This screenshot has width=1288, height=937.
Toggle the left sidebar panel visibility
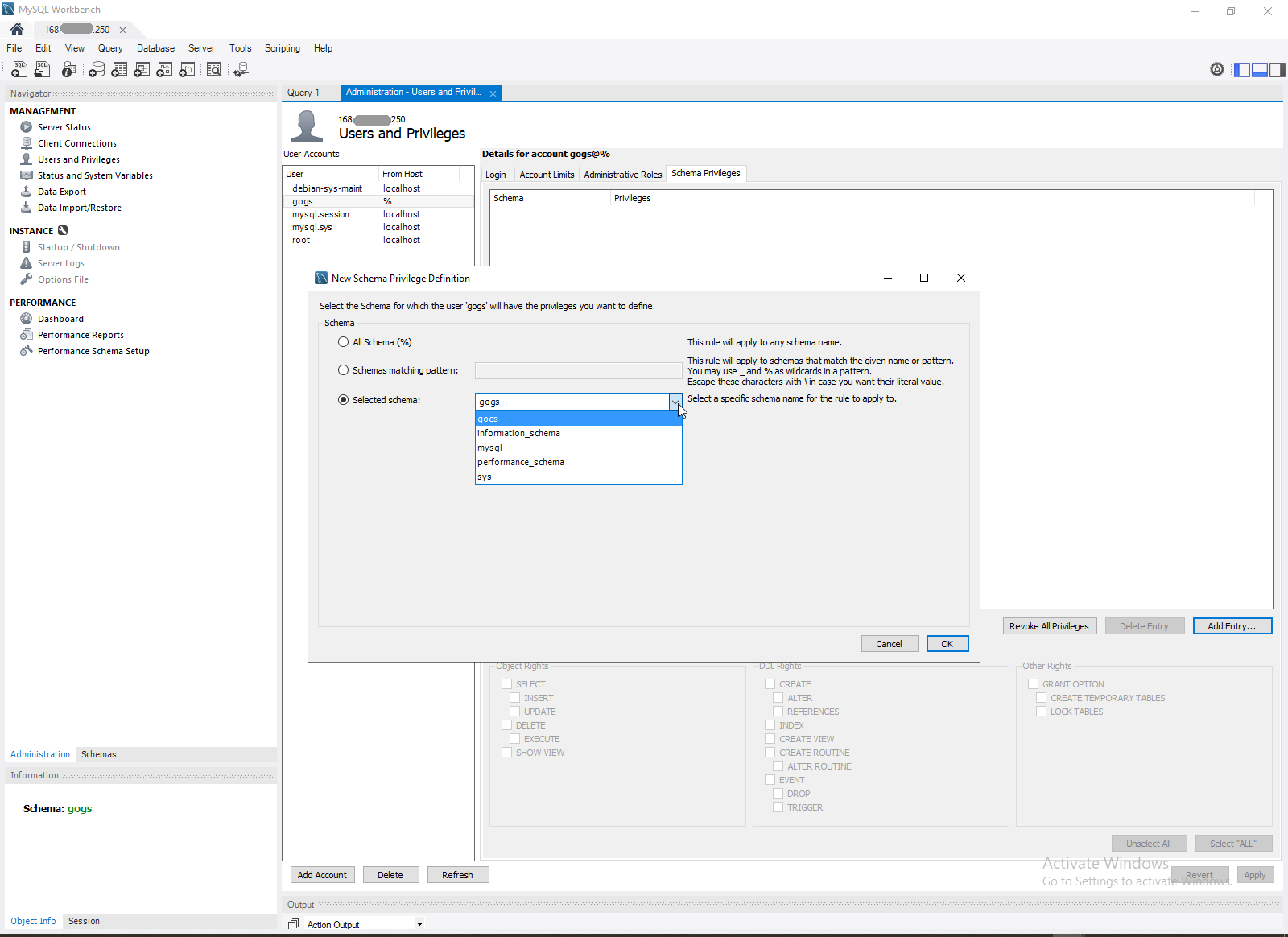(1242, 70)
